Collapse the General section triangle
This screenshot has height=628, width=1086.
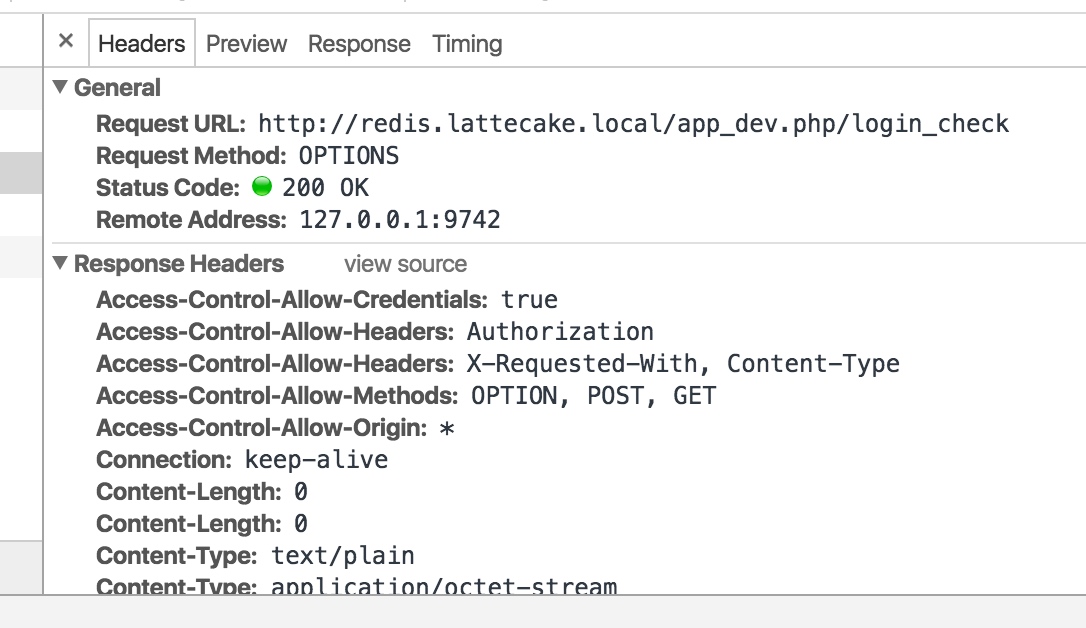pyautogui.click(x=60, y=87)
